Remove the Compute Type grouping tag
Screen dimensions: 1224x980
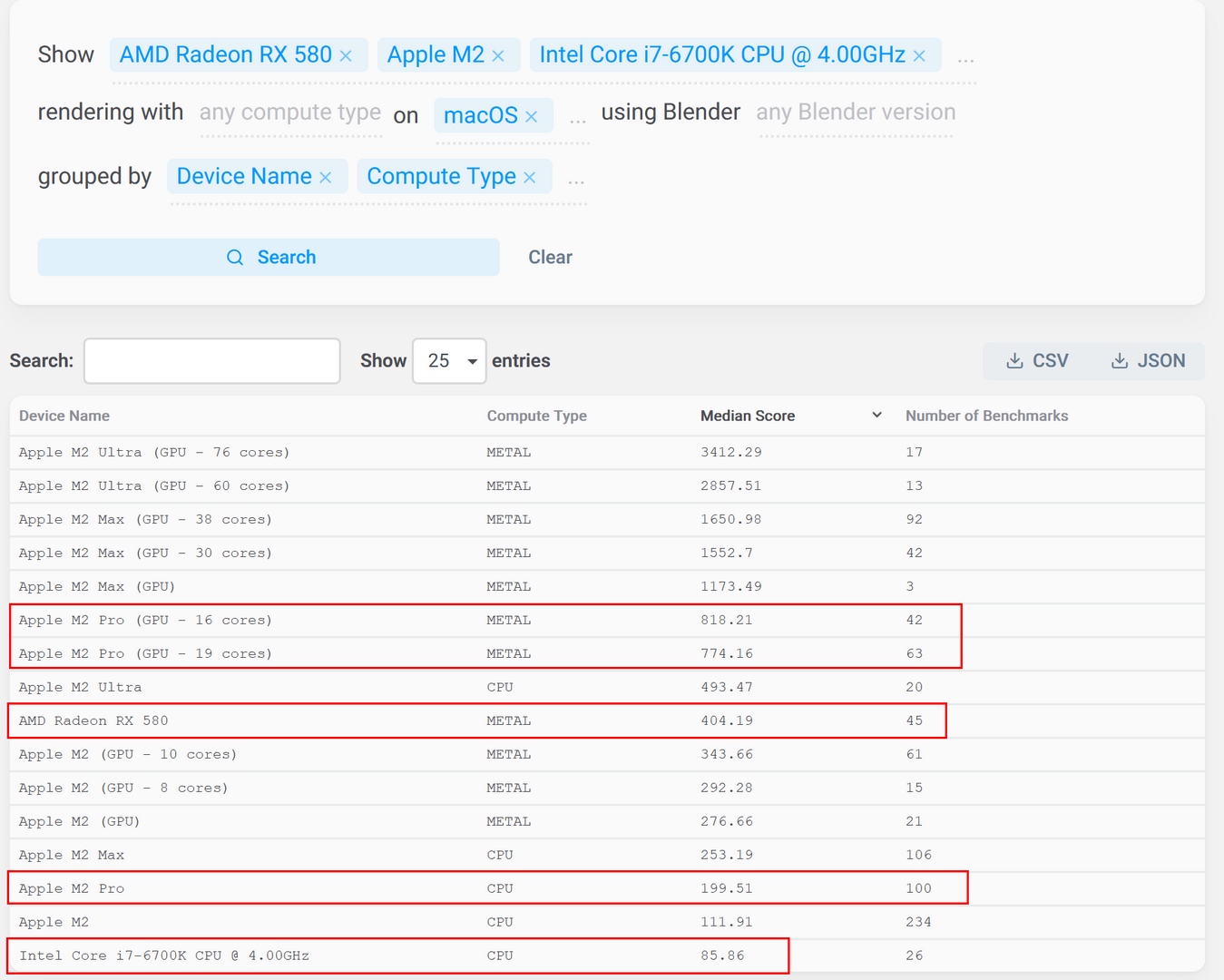[x=530, y=177]
